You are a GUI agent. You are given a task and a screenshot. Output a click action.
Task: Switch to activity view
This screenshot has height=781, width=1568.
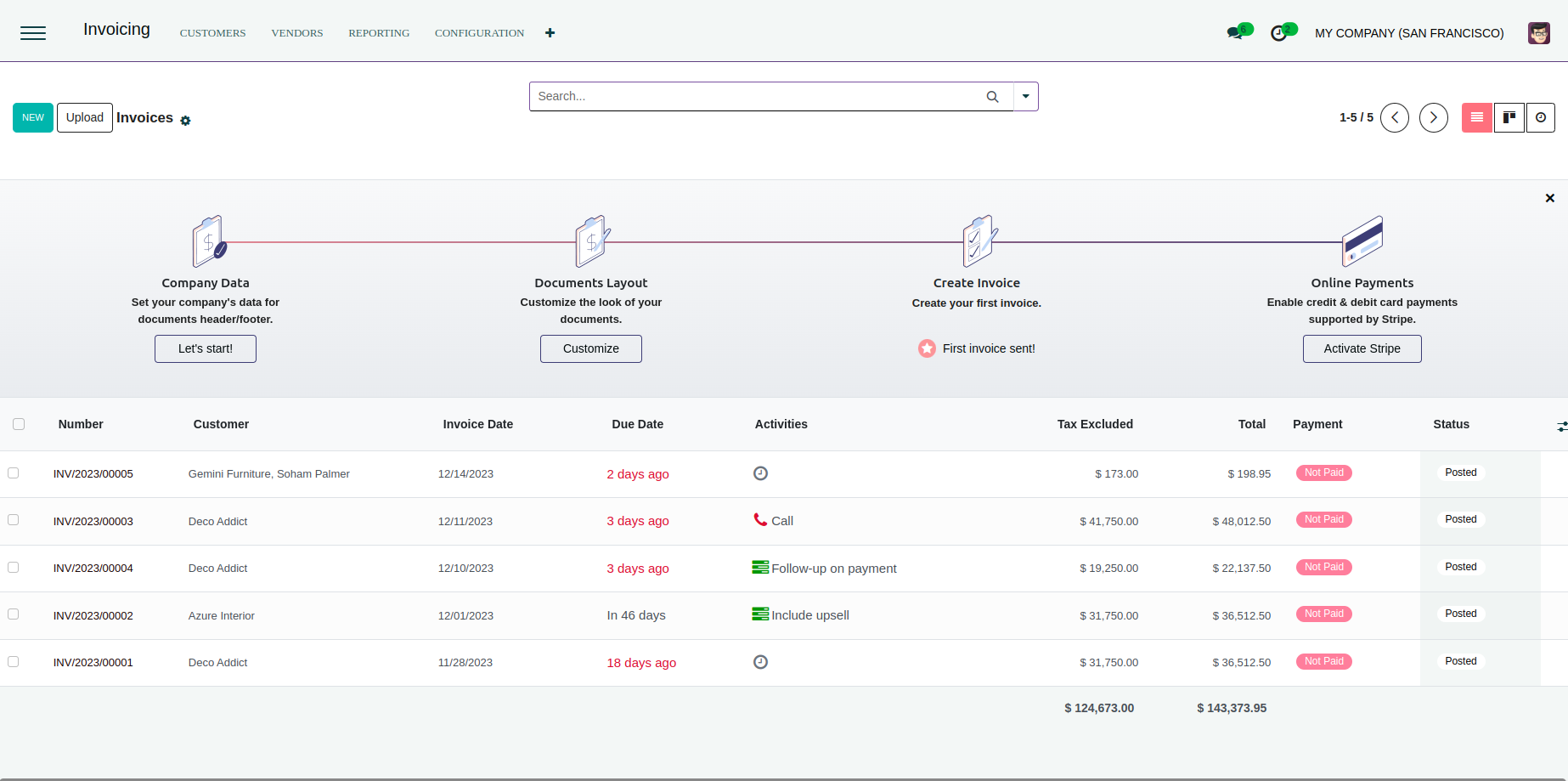tap(1541, 117)
